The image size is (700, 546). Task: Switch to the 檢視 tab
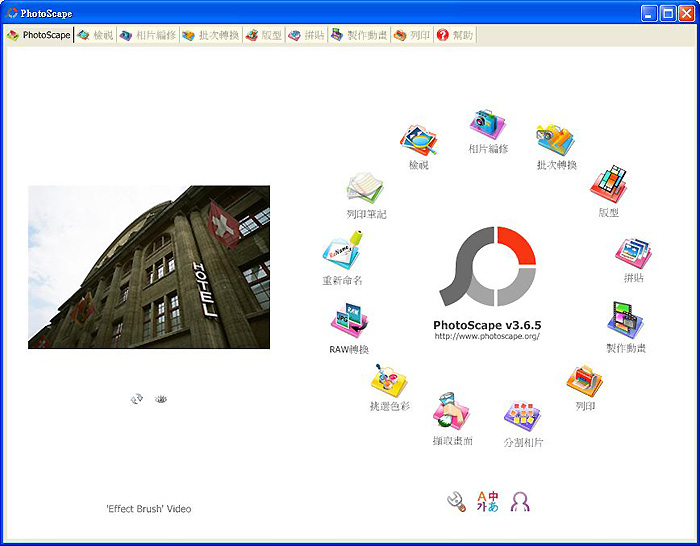[x=95, y=35]
